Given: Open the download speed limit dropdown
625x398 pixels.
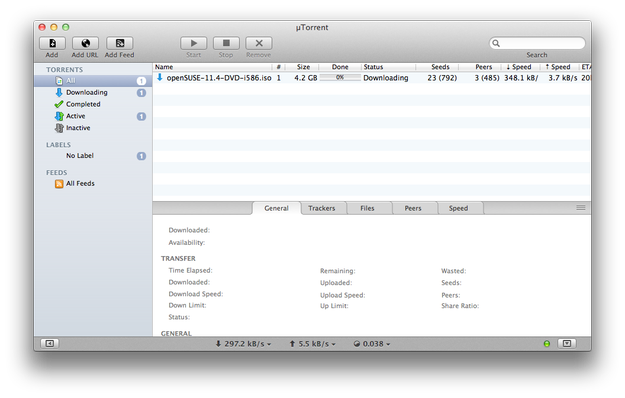Looking at the screenshot, I should coord(243,344).
